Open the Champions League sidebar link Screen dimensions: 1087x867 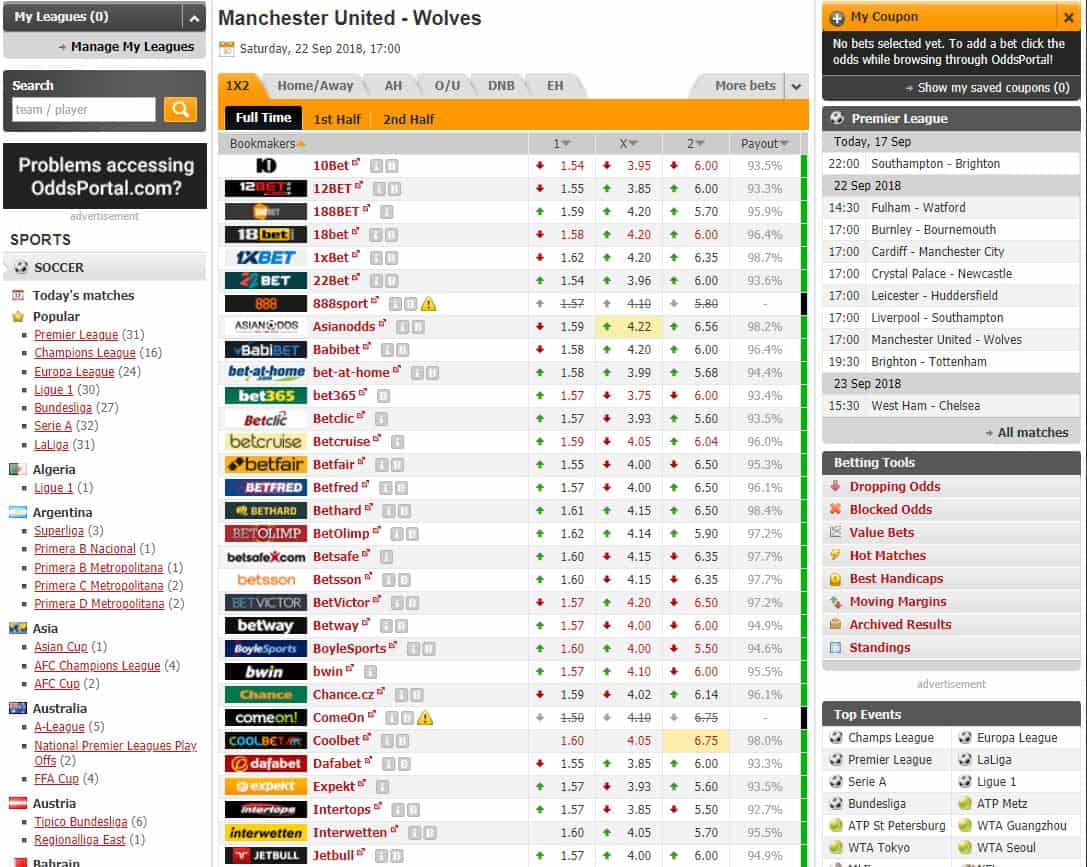pyautogui.click(x=85, y=353)
